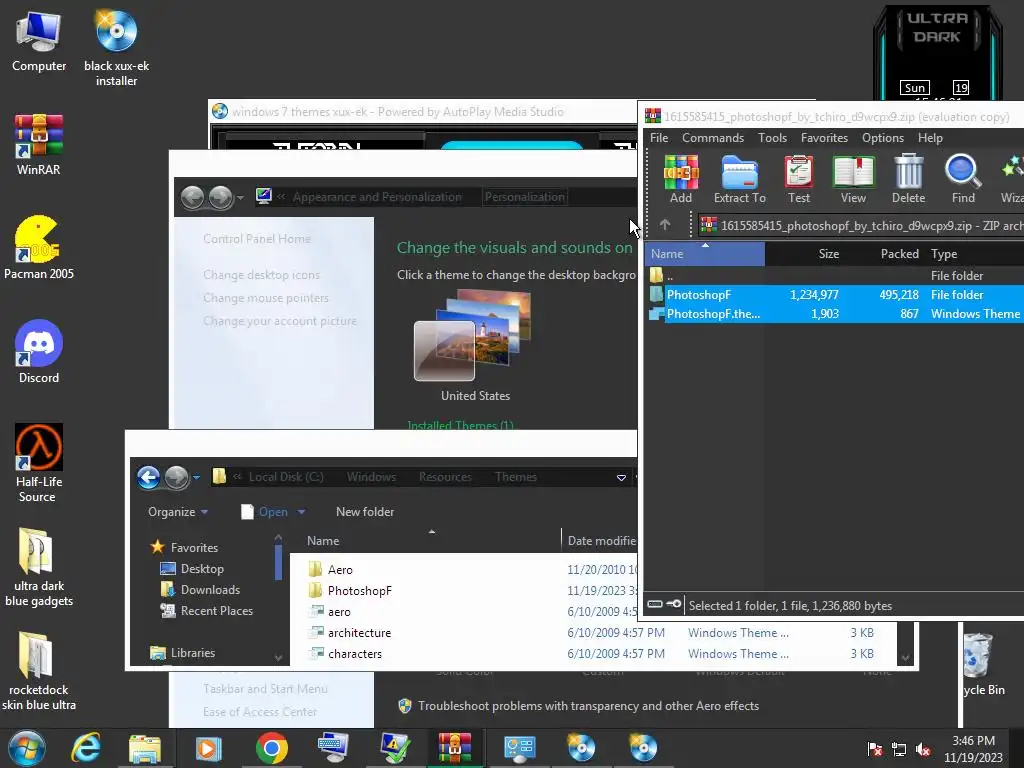Image resolution: width=1024 pixels, height=768 pixels.
Task: Open the Options menu in WinRAR
Action: pyautogui.click(x=882, y=138)
